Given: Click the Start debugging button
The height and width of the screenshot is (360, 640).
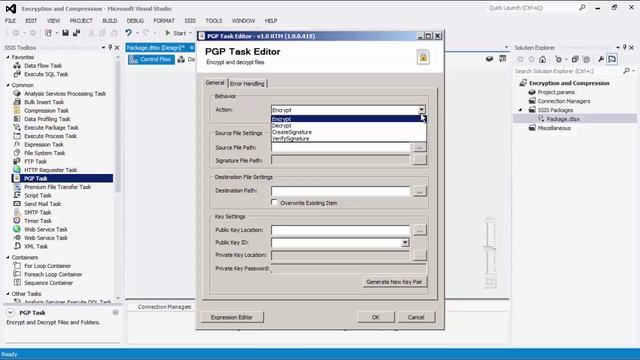Looking at the screenshot, I should pos(176,33).
